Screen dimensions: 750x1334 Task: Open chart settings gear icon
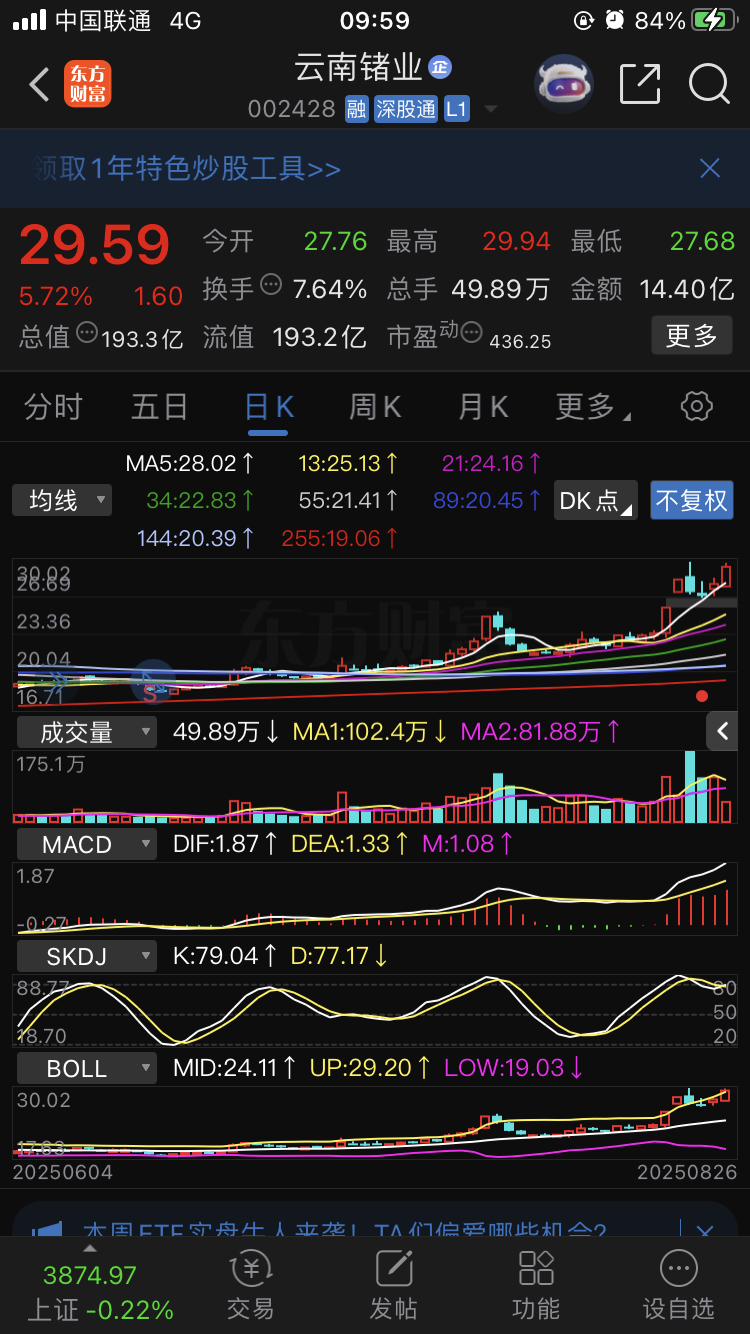696,406
